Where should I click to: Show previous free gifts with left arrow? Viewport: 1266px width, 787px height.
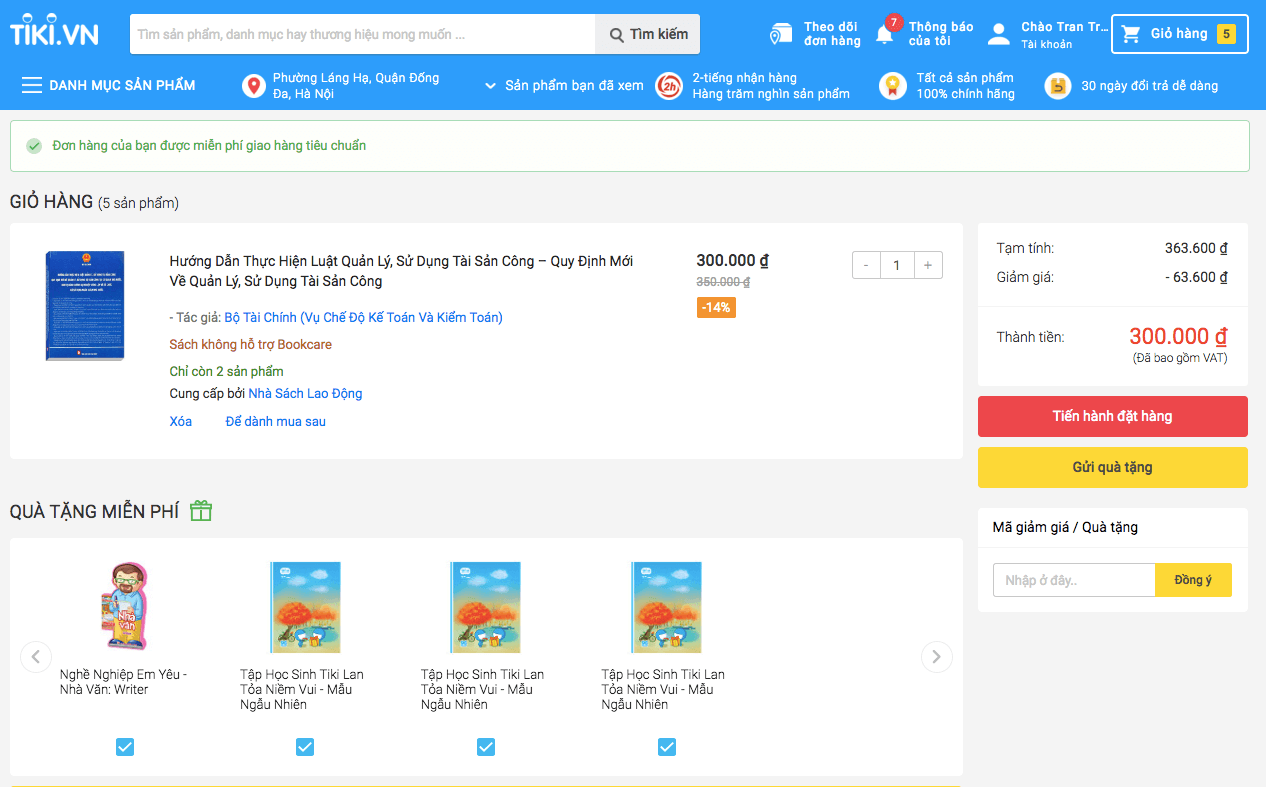[x=36, y=657]
